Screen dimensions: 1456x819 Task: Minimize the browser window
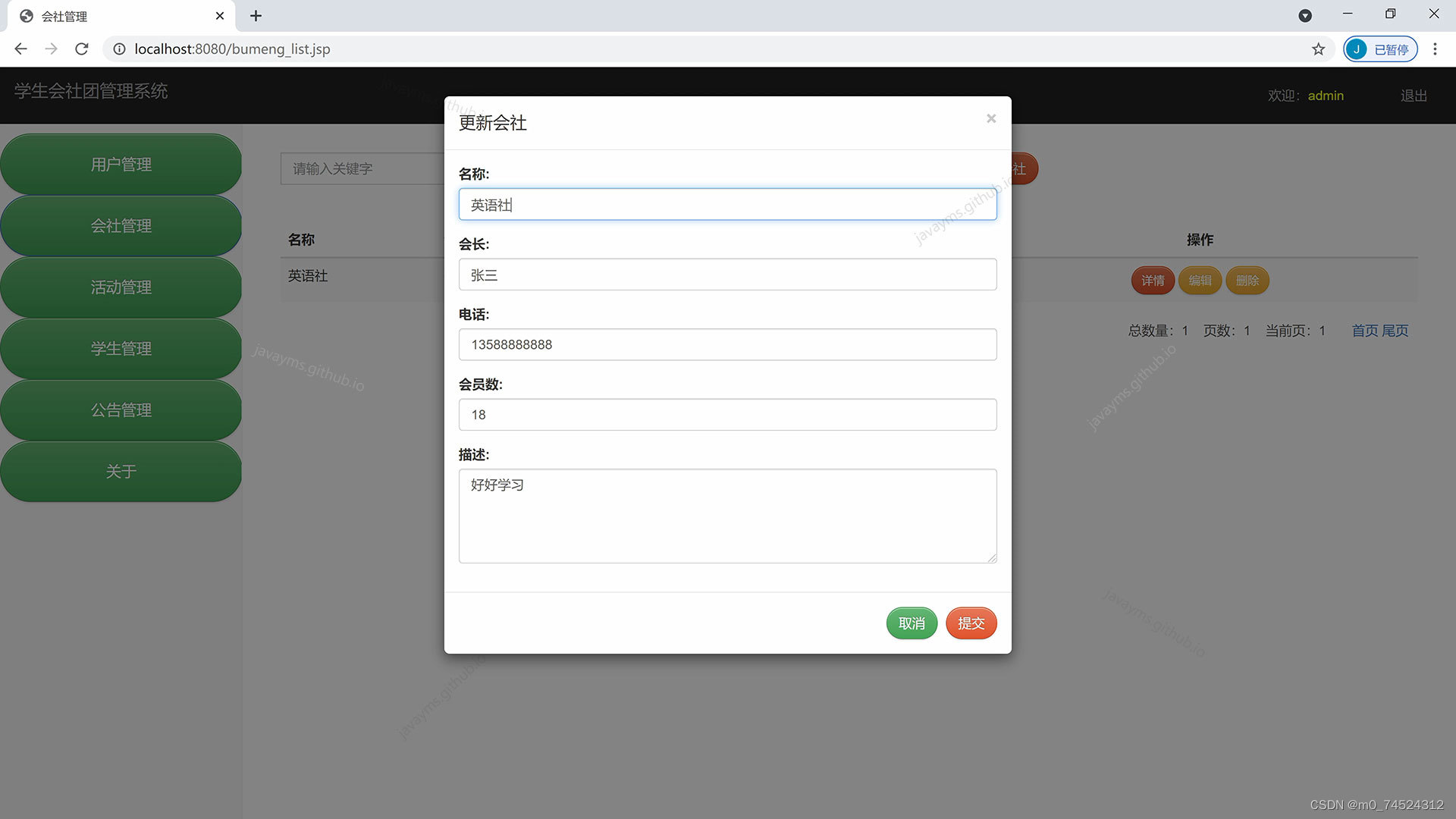[1348, 14]
